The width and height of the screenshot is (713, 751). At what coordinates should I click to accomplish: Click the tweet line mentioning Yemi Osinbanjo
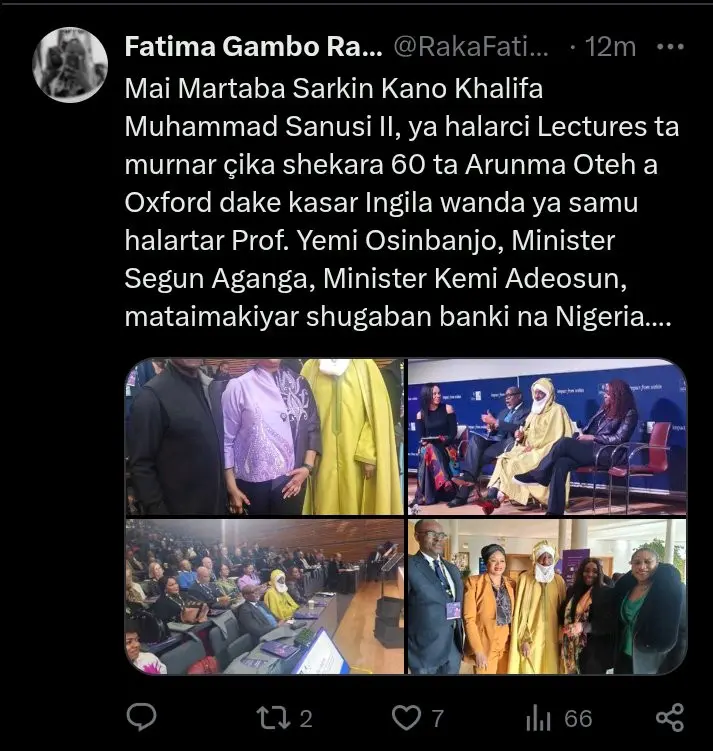tap(370, 240)
